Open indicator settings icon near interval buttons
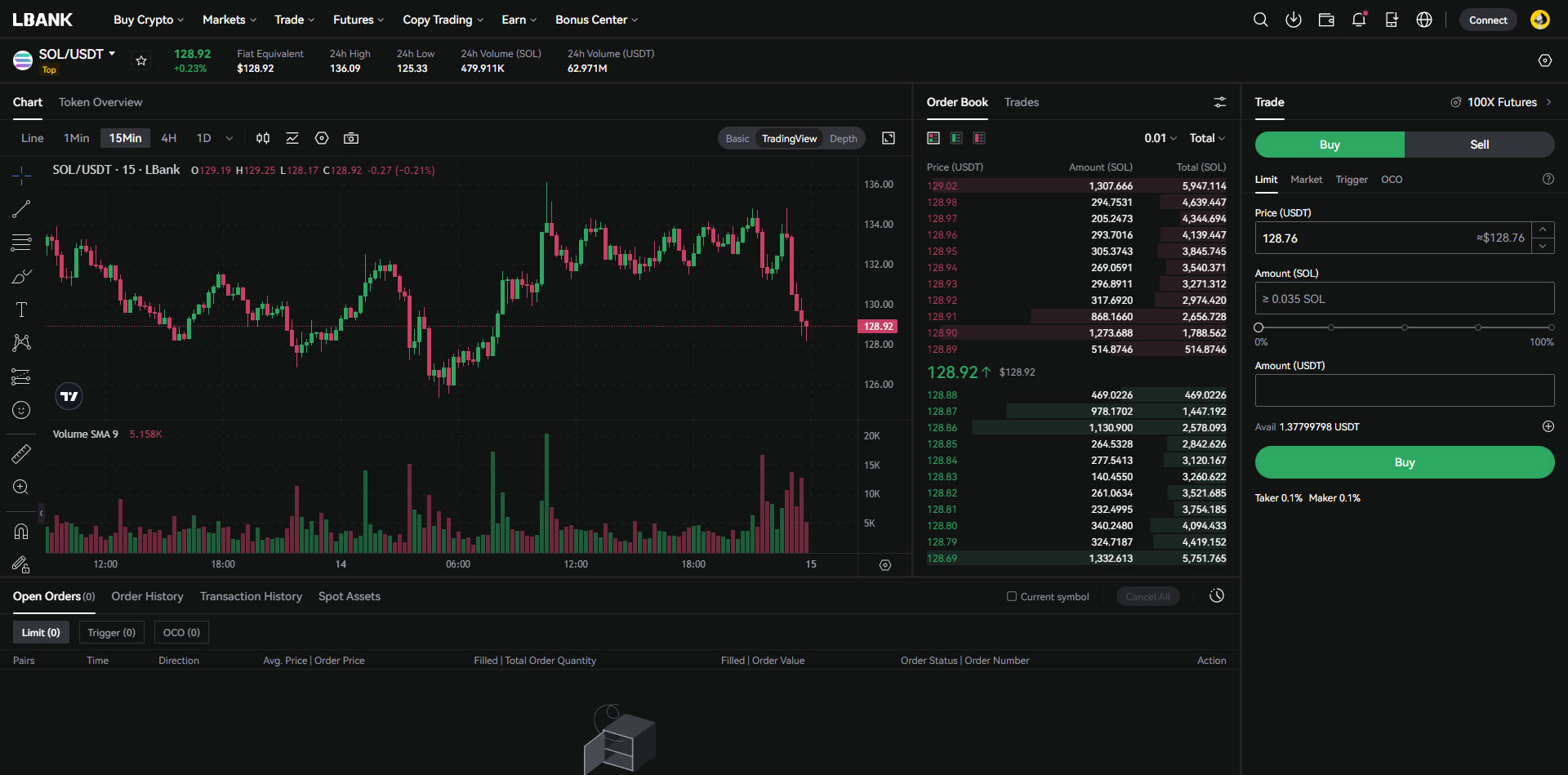The image size is (1568, 775). (x=321, y=138)
